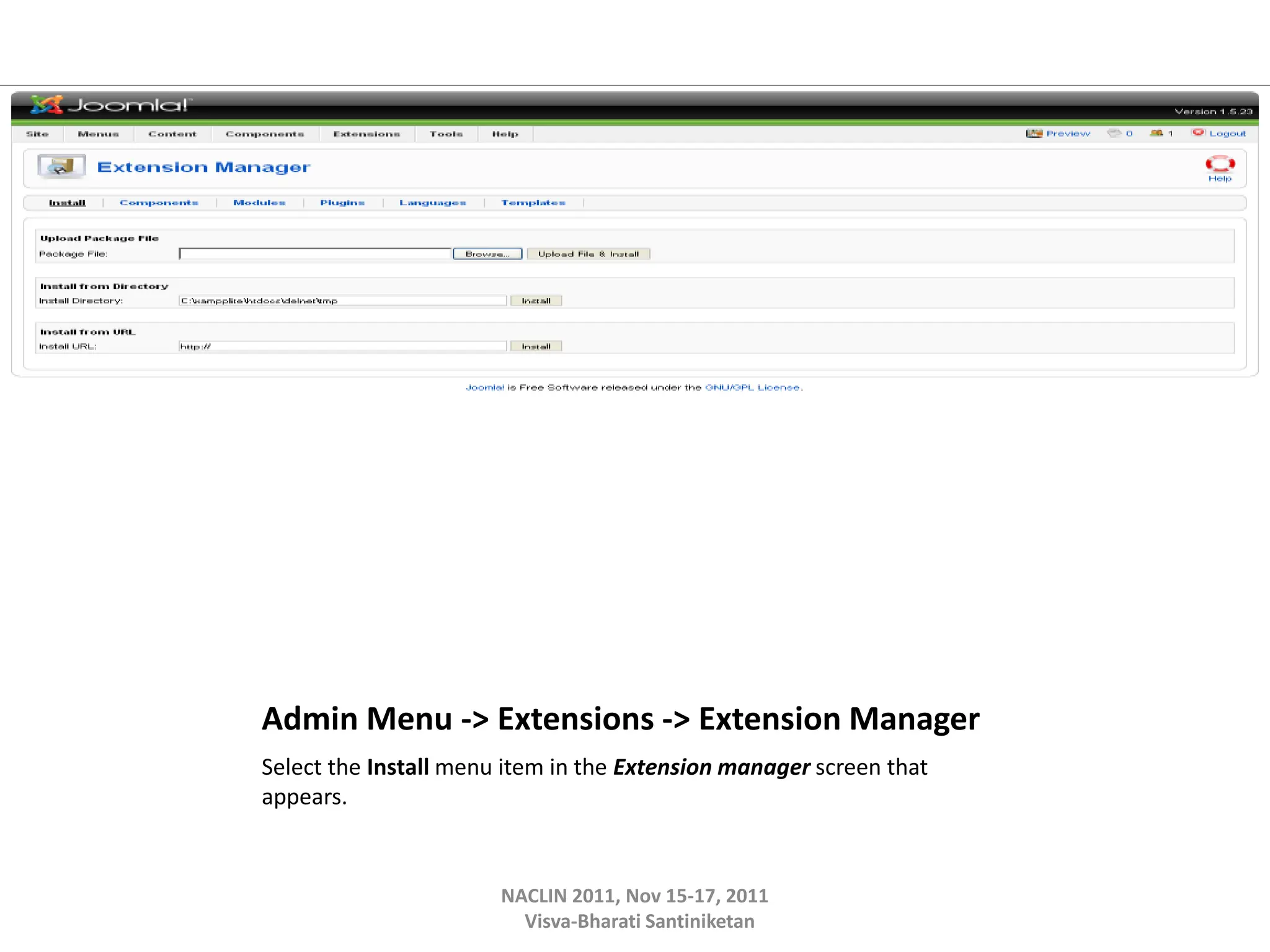Switch to the Templates tab
This screenshot has width=1270, height=952.
tap(533, 203)
